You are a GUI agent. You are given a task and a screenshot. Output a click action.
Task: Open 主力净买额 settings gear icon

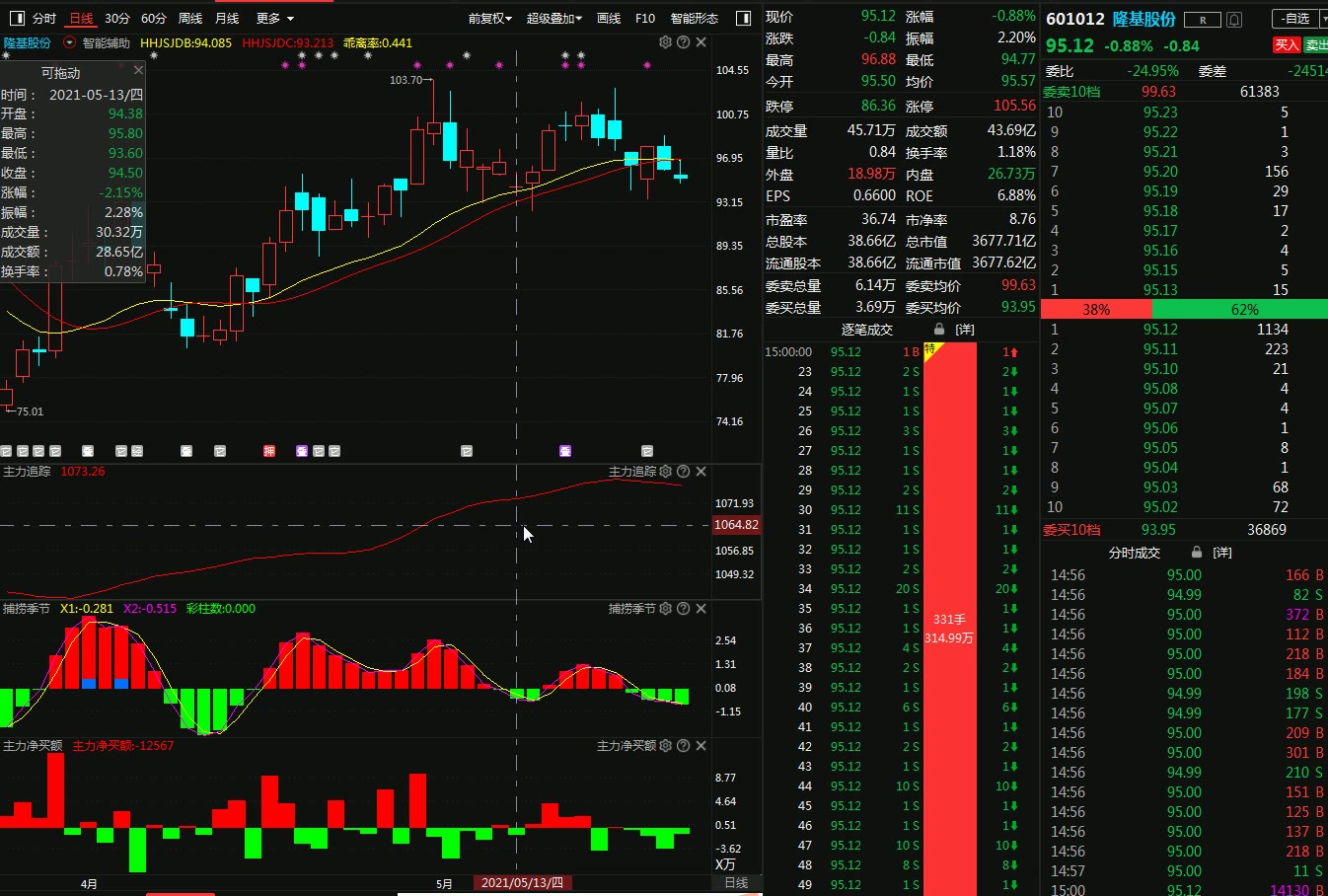click(665, 746)
